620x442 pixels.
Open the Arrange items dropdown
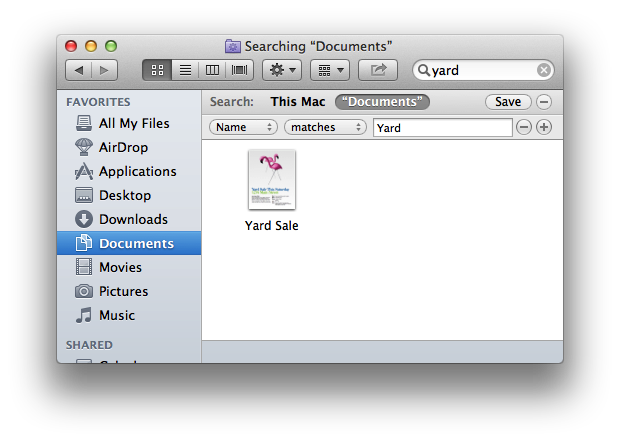(329, 70)
